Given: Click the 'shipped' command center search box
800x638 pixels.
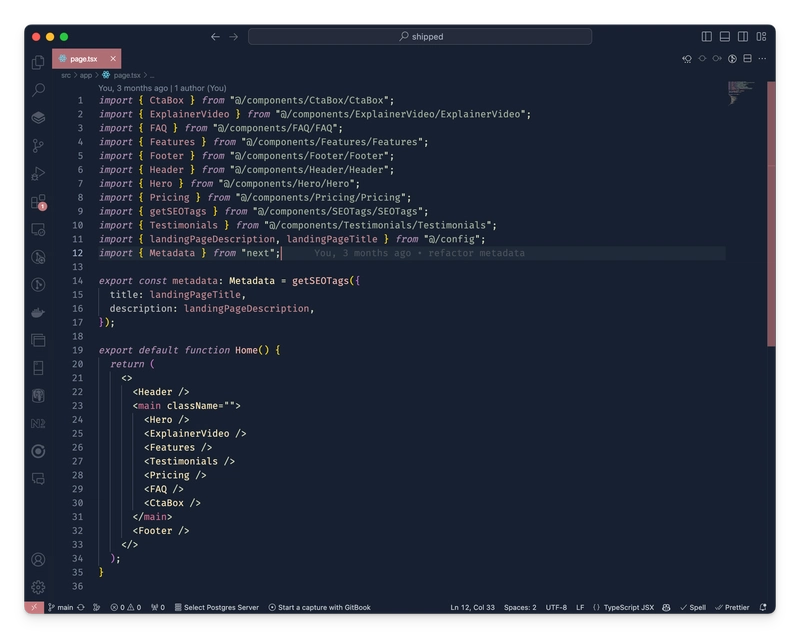Looking at the screenshot, I should click(420, 36).
